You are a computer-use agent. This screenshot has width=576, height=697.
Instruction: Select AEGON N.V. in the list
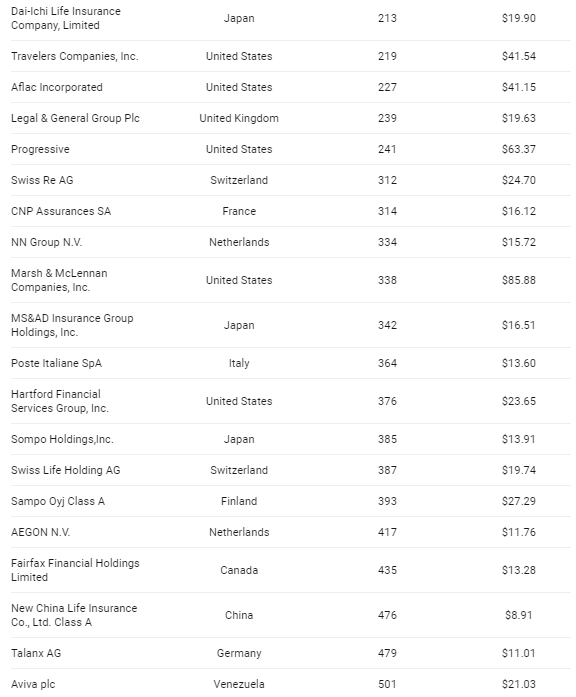pyautogui.click(x=40, y=532)
